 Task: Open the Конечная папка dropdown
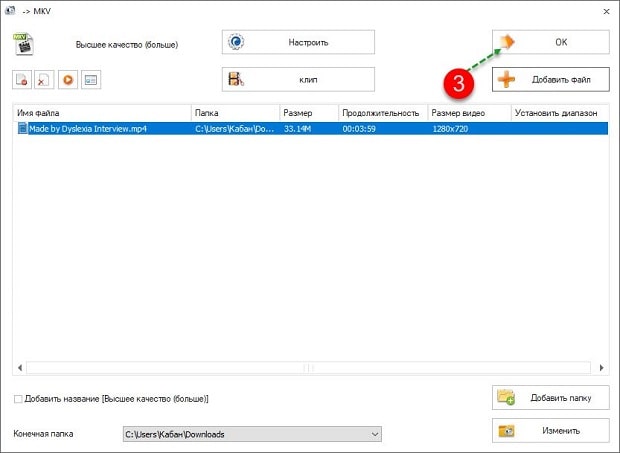point(252,434)
